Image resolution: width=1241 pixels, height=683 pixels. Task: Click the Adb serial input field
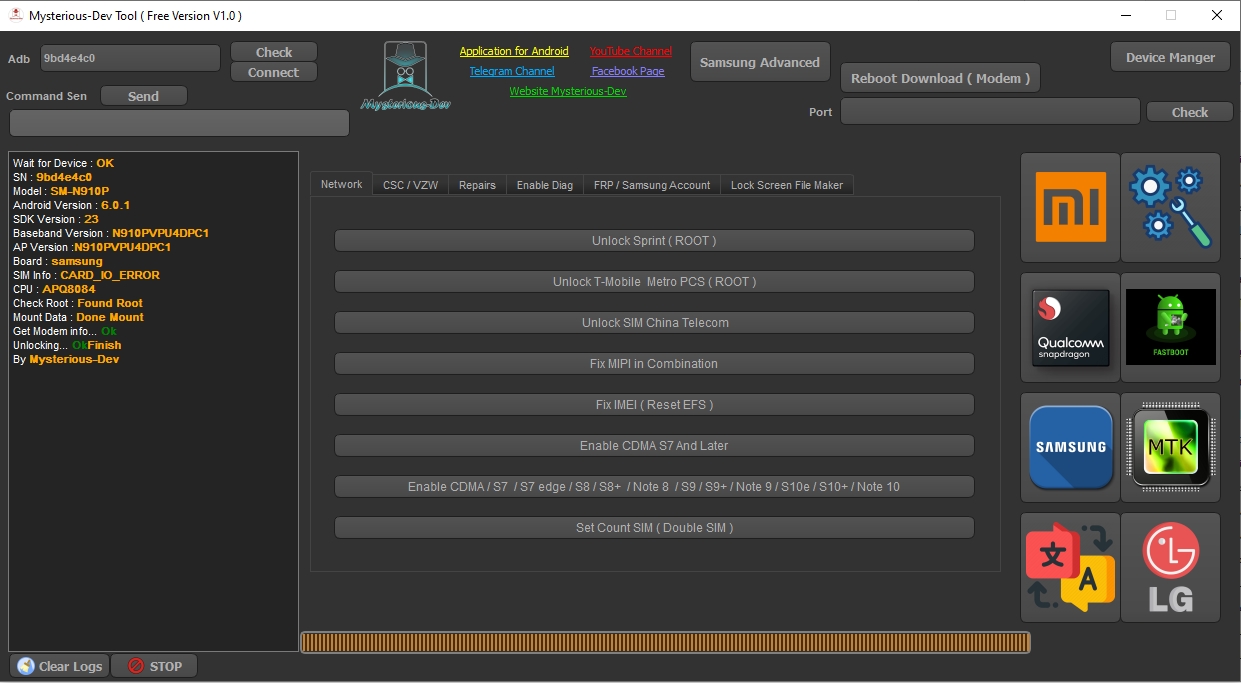point(130,58)
